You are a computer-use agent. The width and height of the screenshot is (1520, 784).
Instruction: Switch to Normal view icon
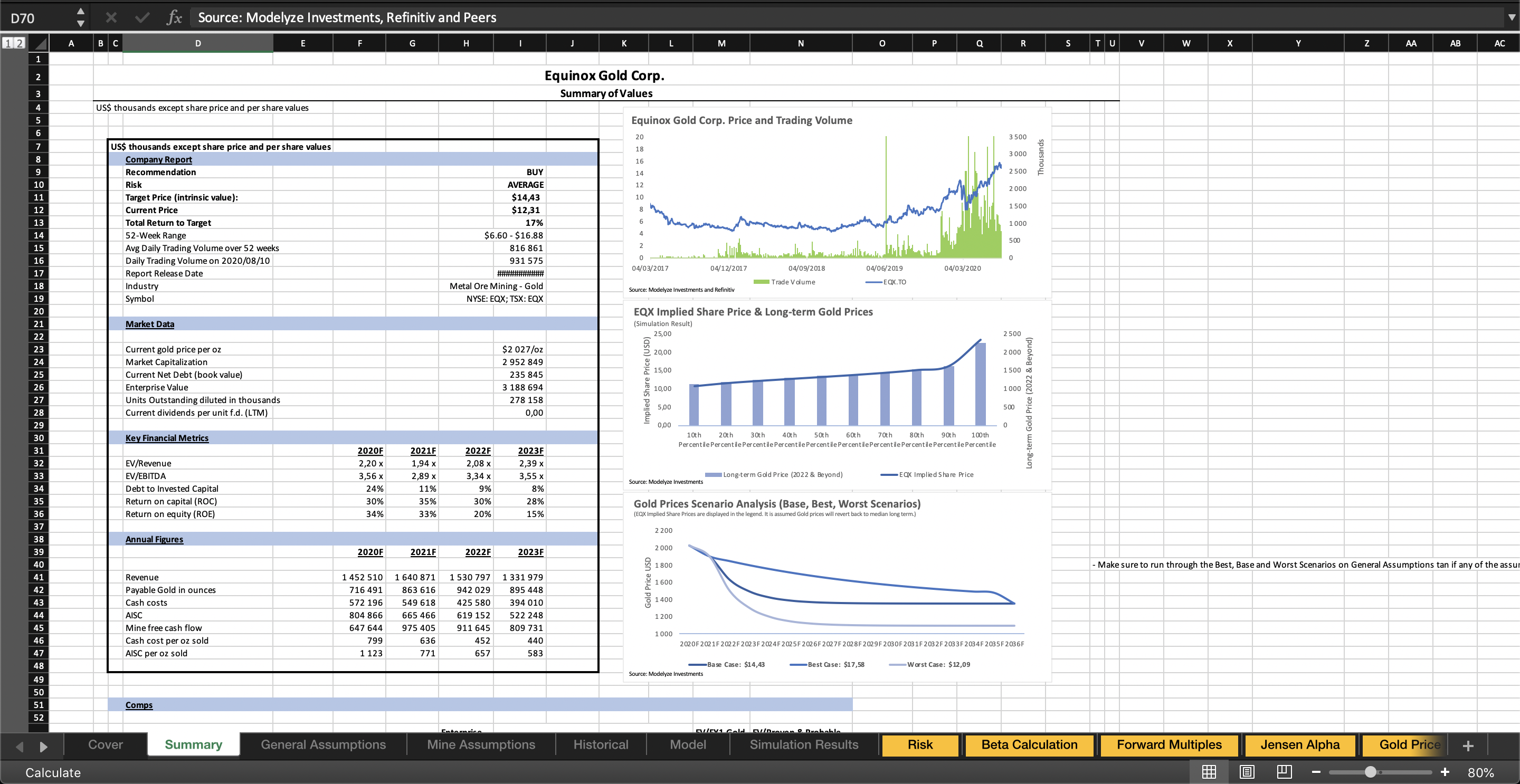(x=1209, y=772)
